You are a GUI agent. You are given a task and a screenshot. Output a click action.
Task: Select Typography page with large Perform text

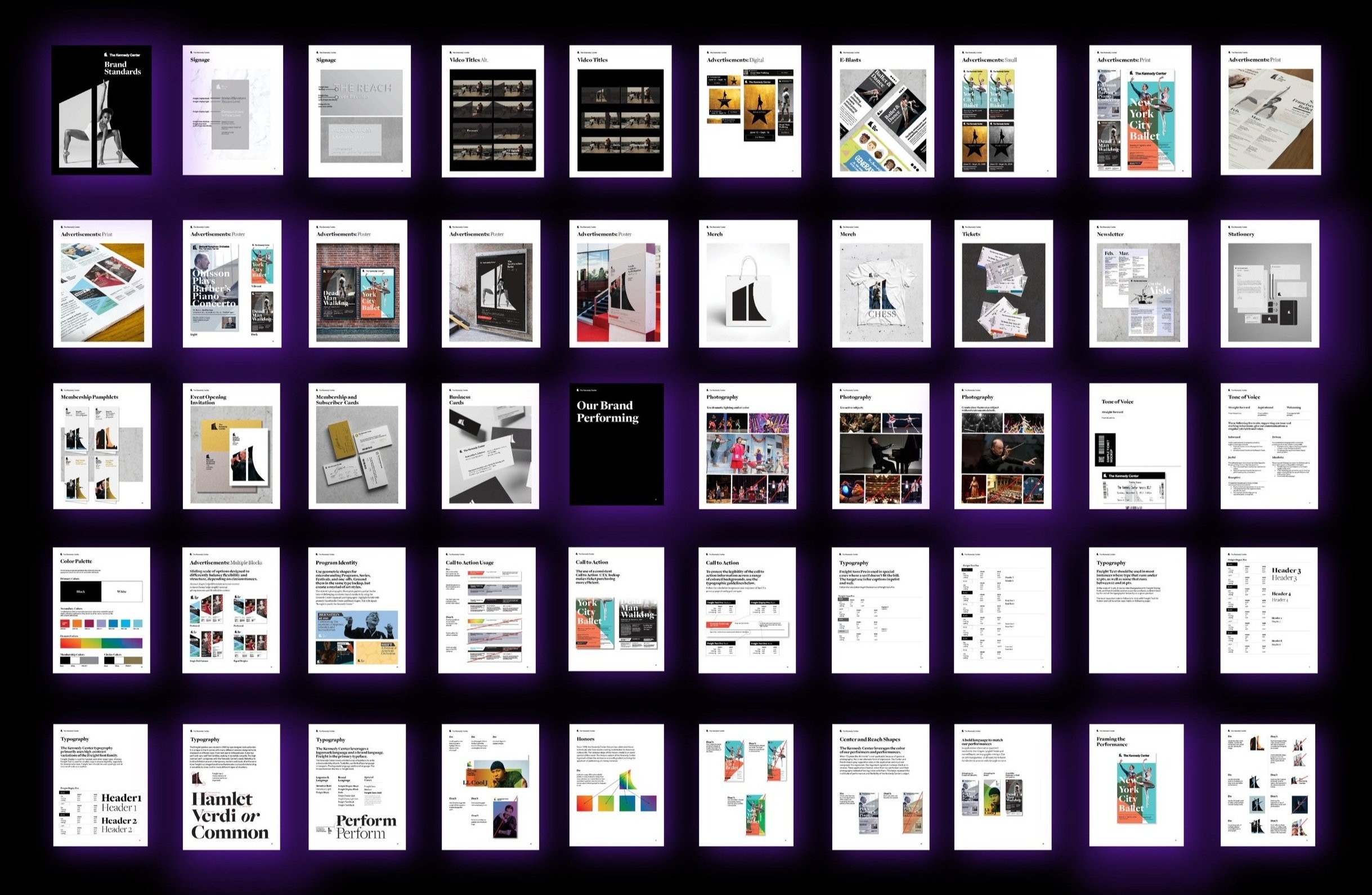[357, 787]
